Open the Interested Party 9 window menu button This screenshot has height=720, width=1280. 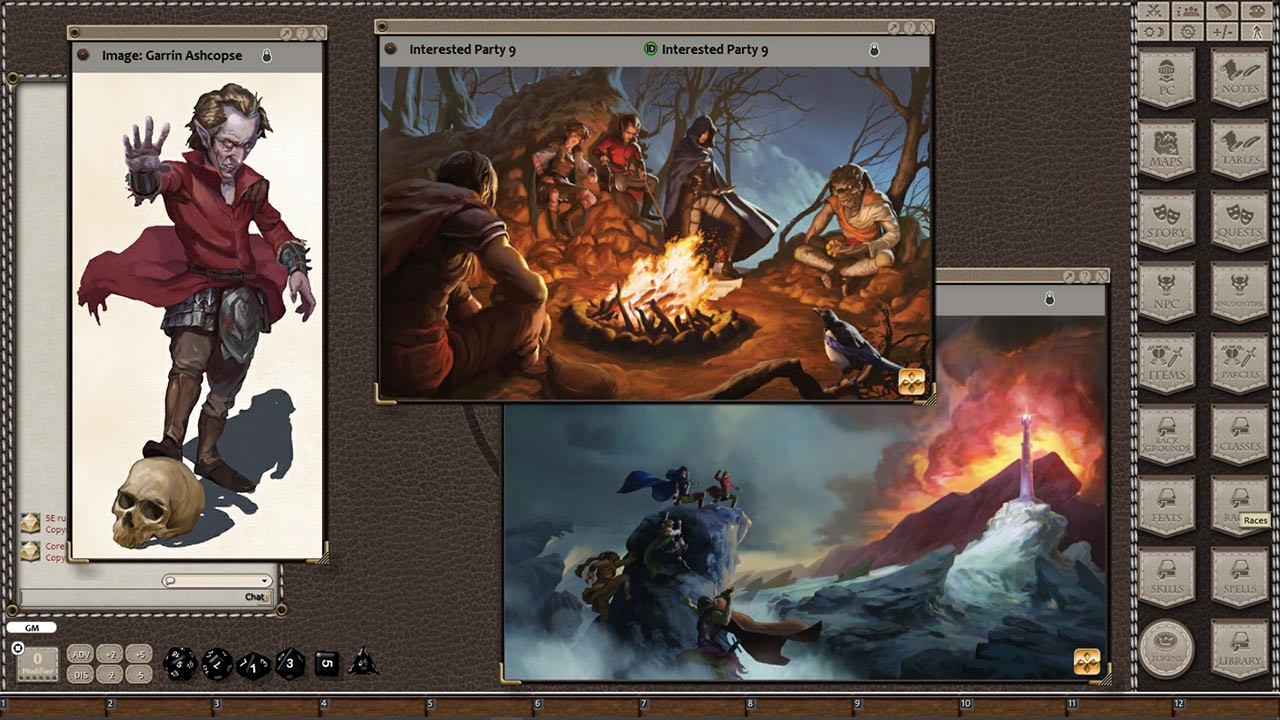[391, 49]
